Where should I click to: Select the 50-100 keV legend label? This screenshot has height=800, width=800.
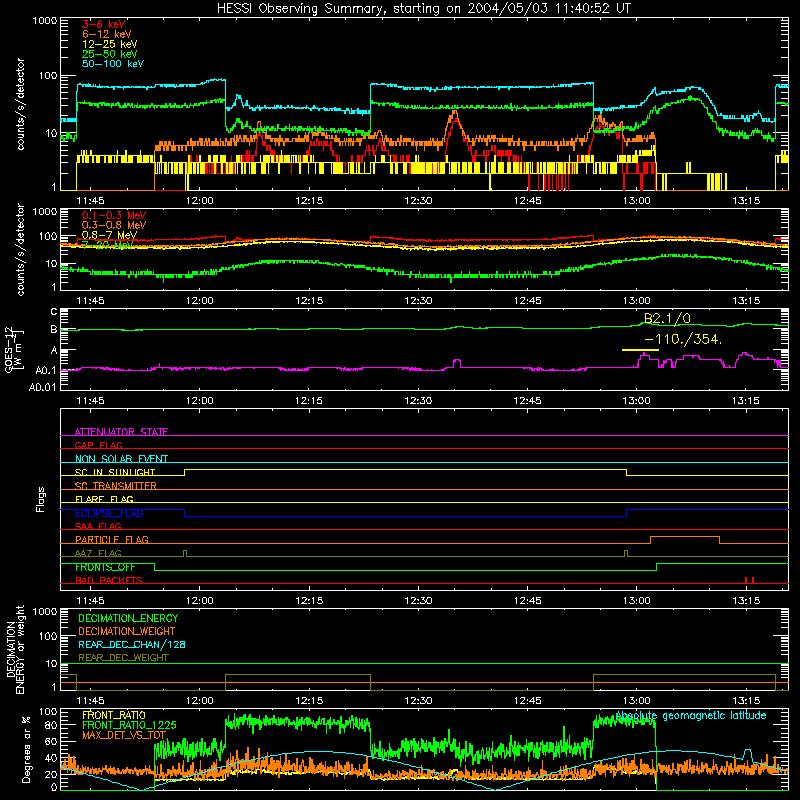(x=113, y=63)
